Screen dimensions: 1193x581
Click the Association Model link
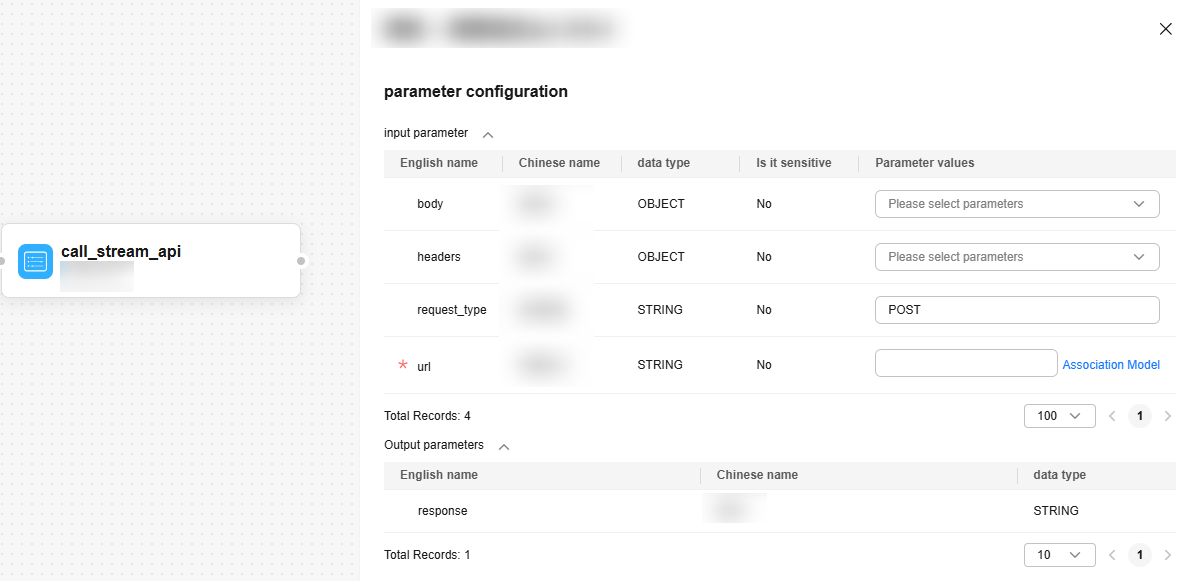(x=1110, y=365)
